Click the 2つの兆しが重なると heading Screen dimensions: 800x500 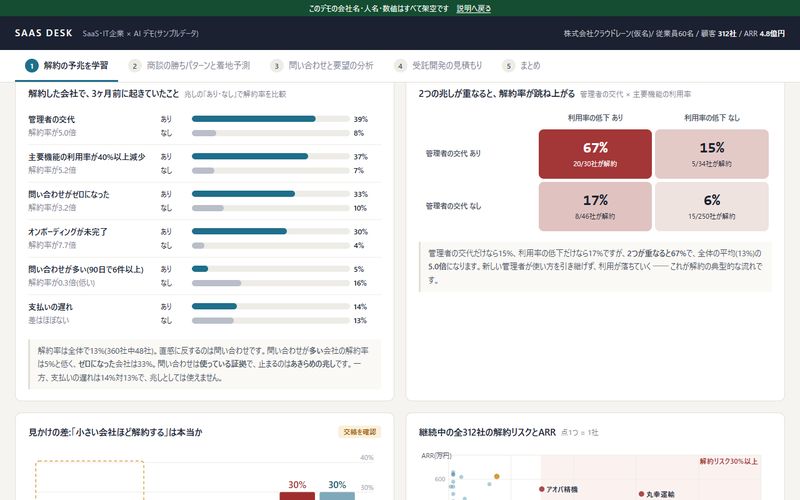coord(496,94)
